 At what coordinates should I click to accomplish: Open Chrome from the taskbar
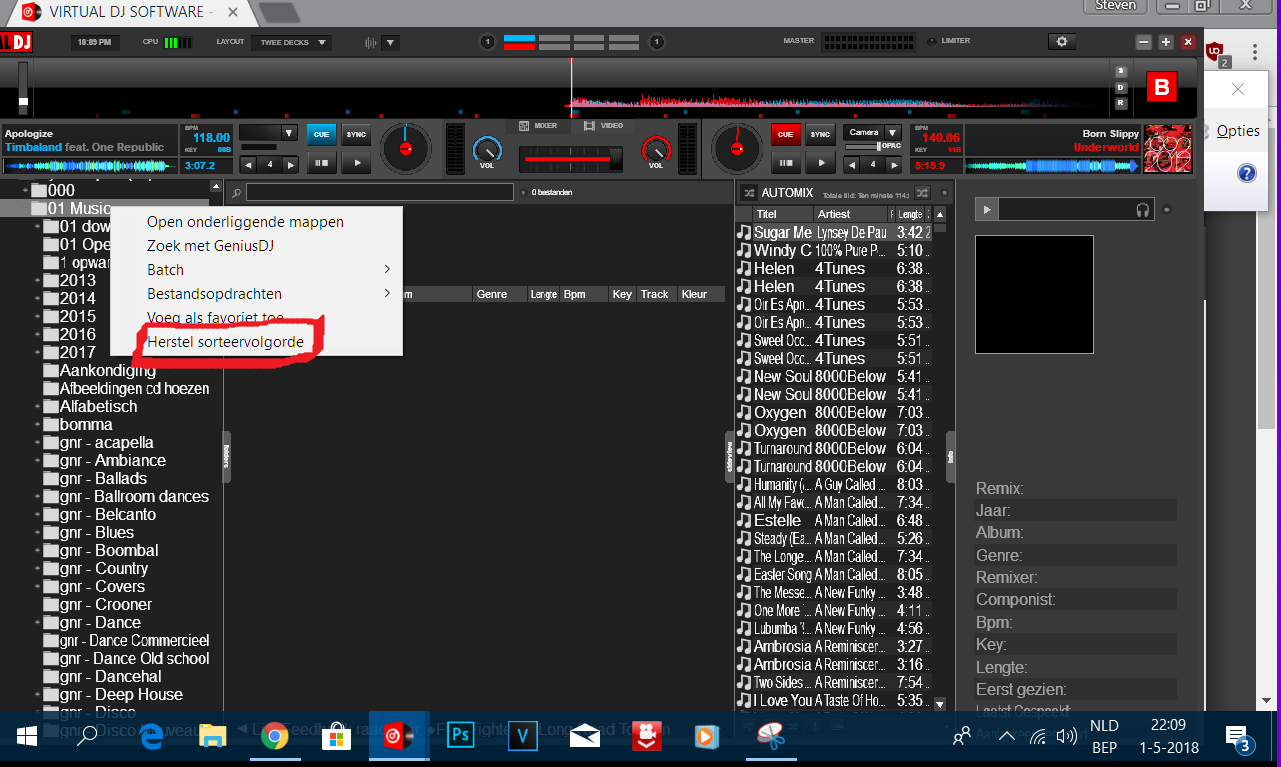click(x=275, y=737)
